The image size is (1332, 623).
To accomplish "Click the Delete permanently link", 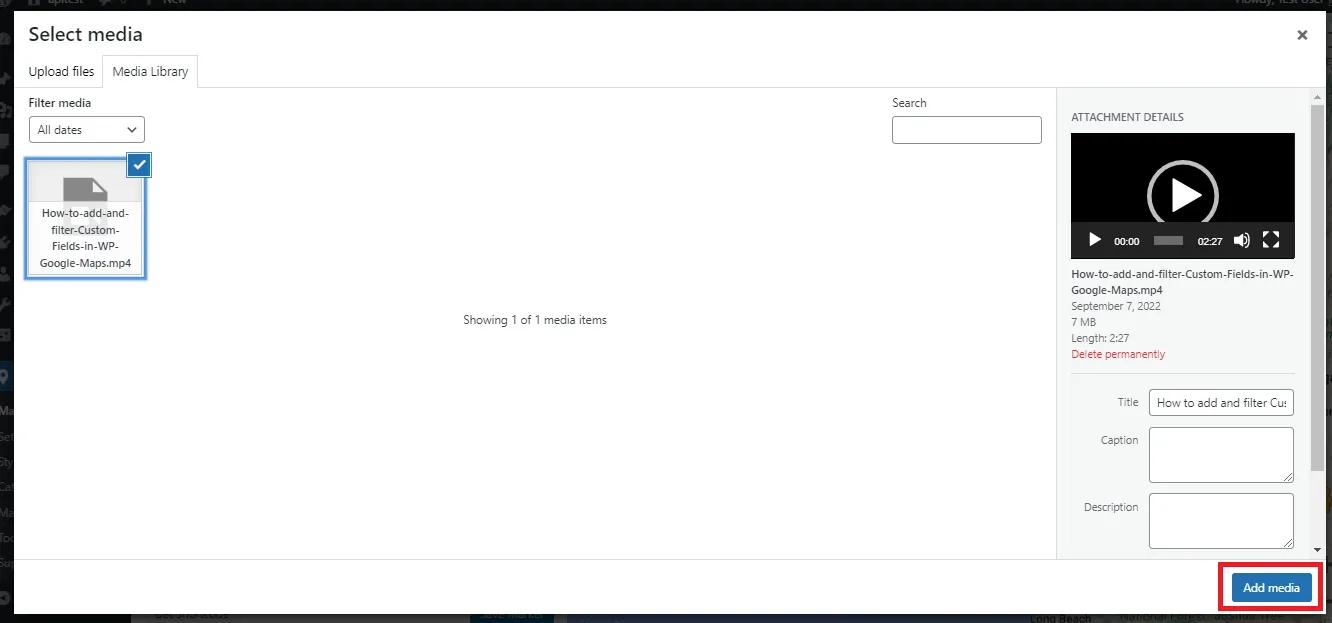I will click(1118, 354).
